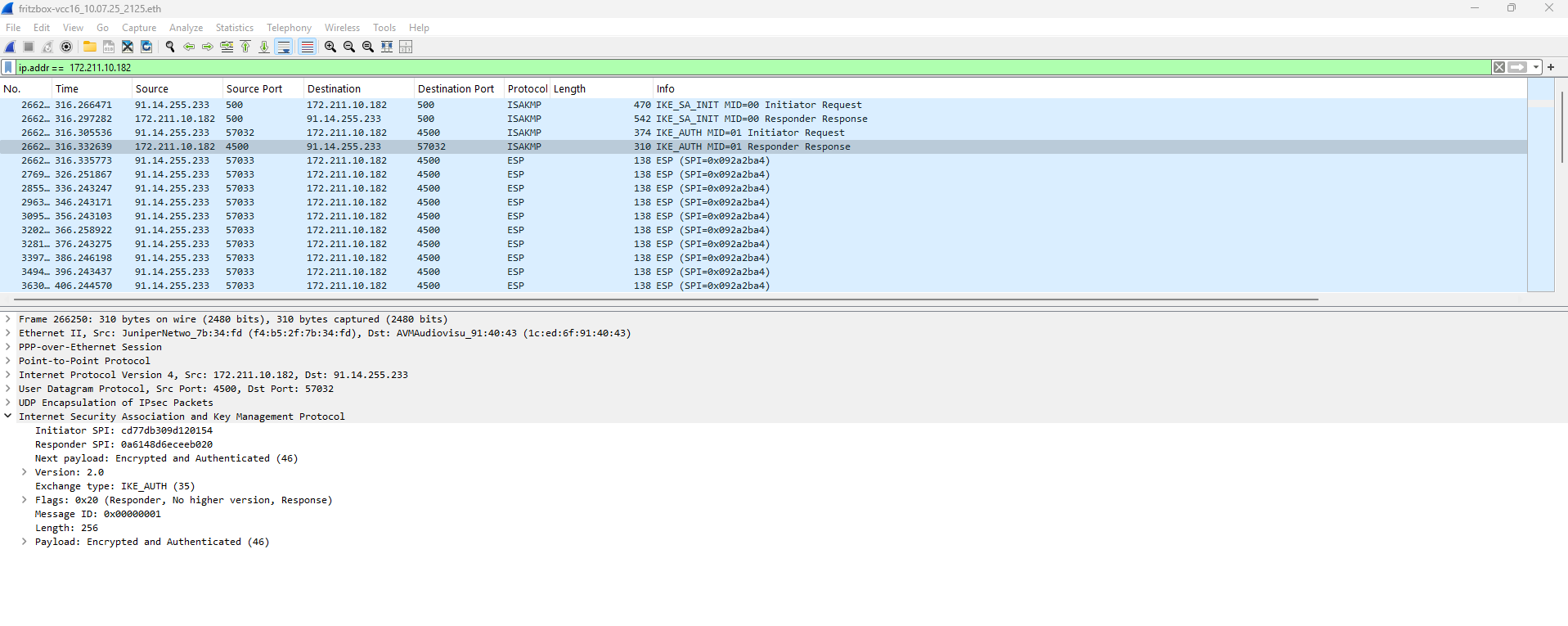Clear the display filter
The image size is (1568, 626).
point(1499,67)
